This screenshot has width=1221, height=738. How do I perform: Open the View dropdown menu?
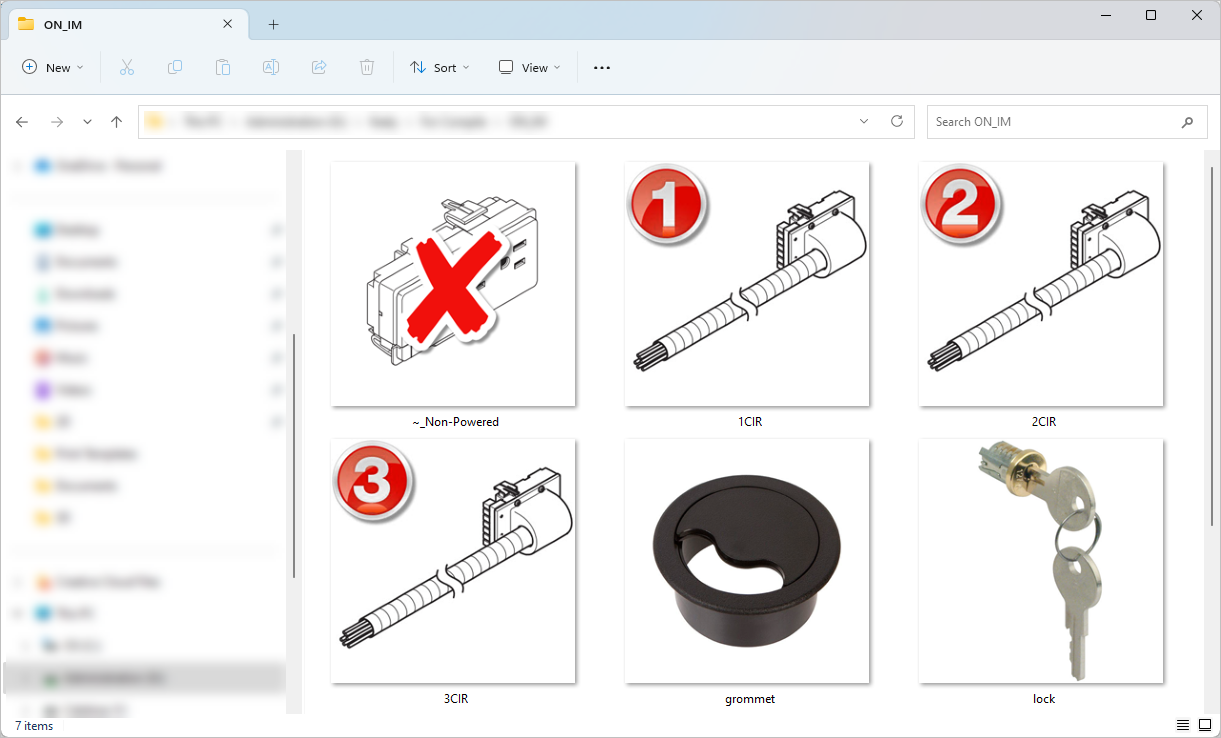tap(528, 67)
